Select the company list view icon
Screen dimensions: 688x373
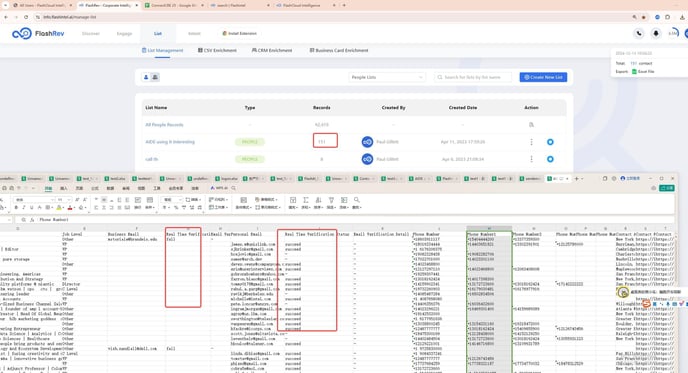click(x=155, y=77)
